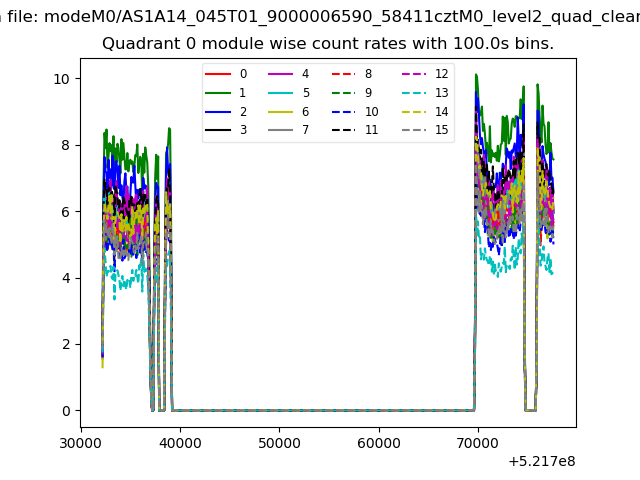Screen dimensions: 640x480
Task: Click the dashed magenta legend entry 12
Action: 413,74
